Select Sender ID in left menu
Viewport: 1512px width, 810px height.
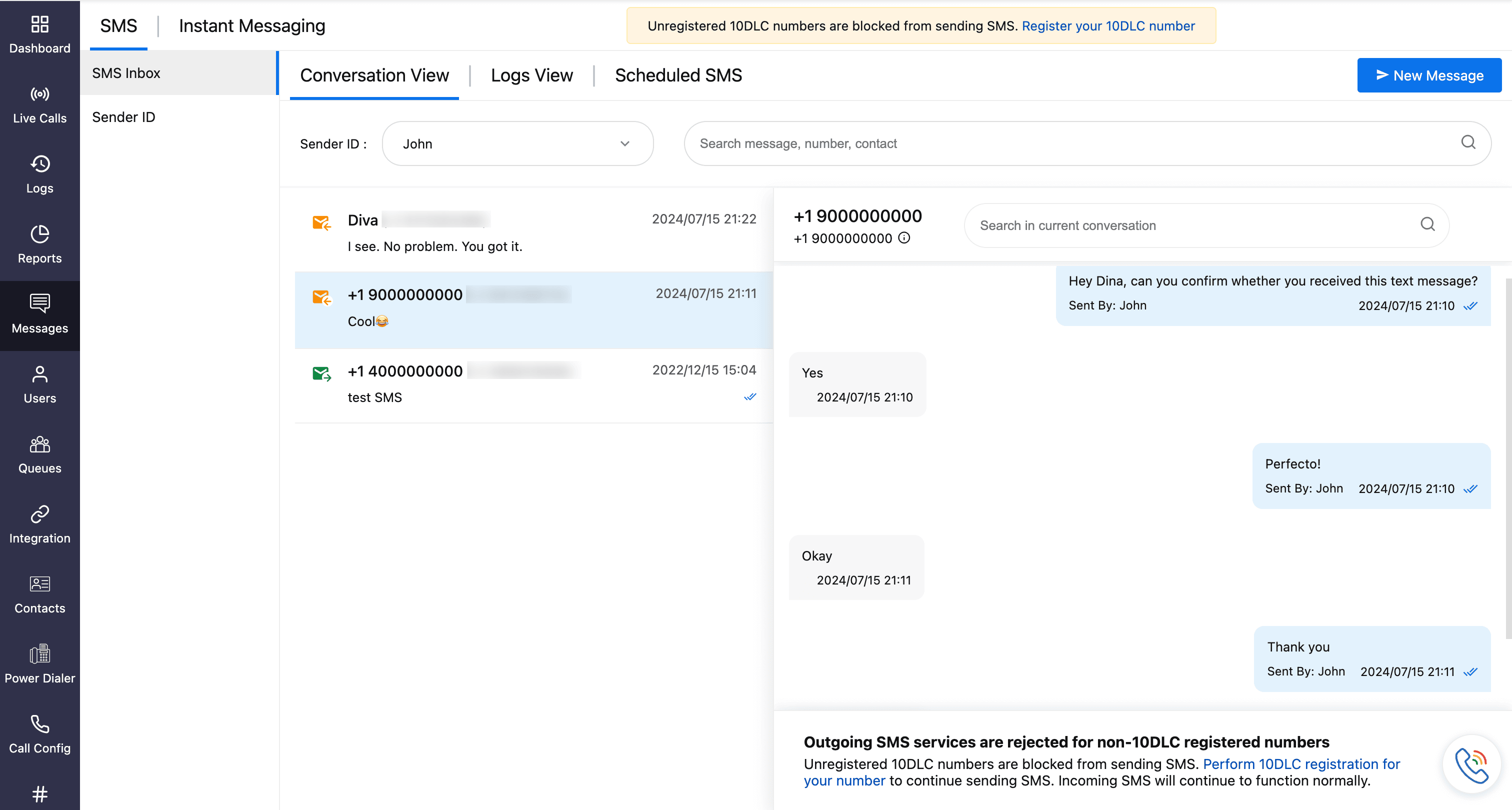click(123, 117)
